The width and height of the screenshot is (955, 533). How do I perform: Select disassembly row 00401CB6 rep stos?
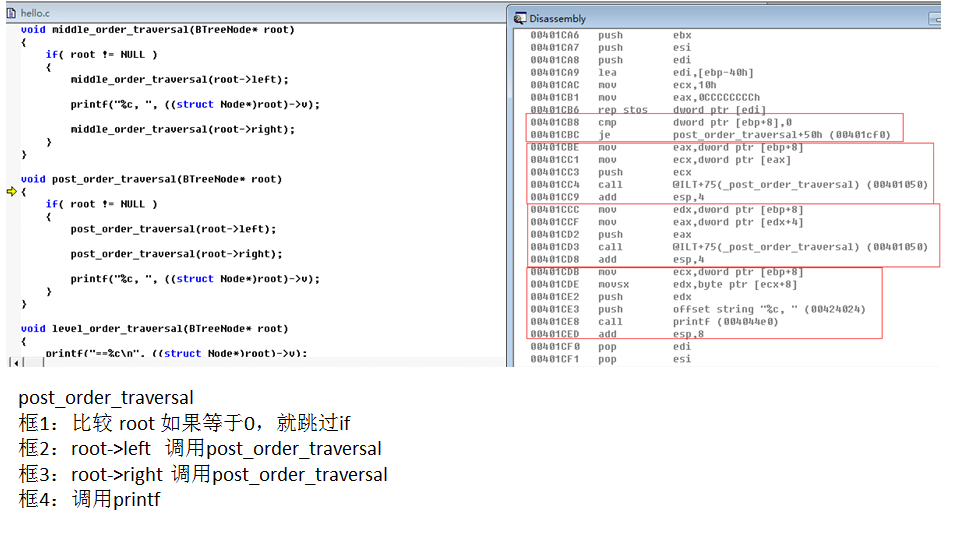[648, 110]
